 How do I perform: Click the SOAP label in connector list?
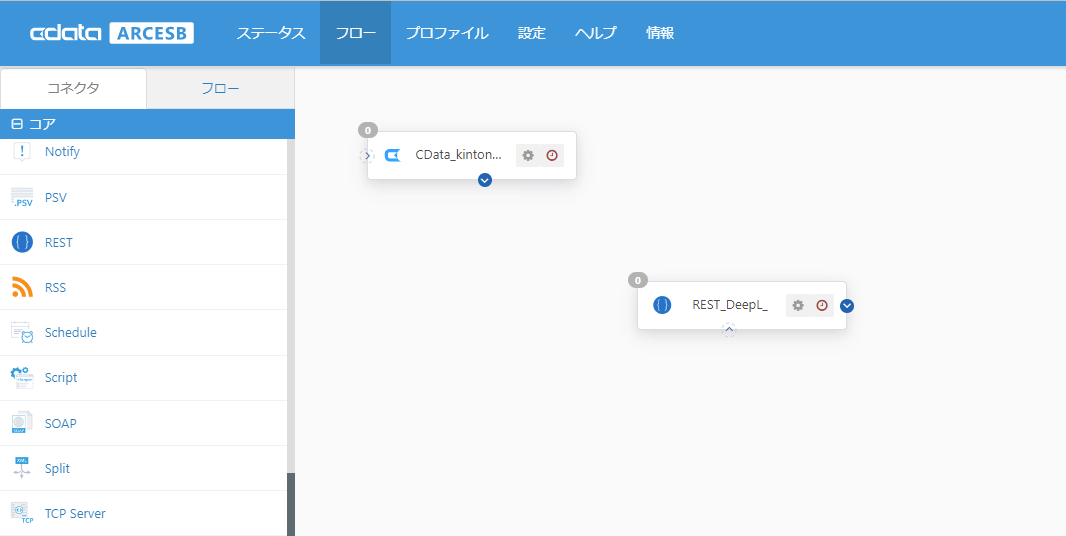61,423
